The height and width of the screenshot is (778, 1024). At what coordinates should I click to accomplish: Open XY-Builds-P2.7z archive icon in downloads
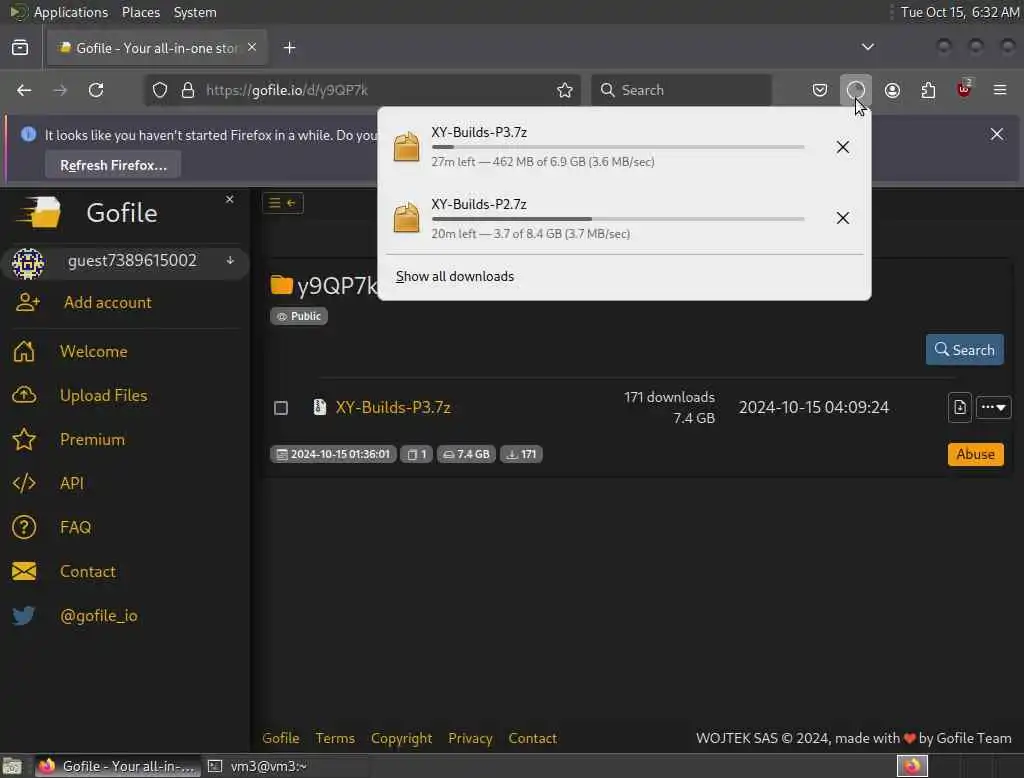tap(406, 218)
